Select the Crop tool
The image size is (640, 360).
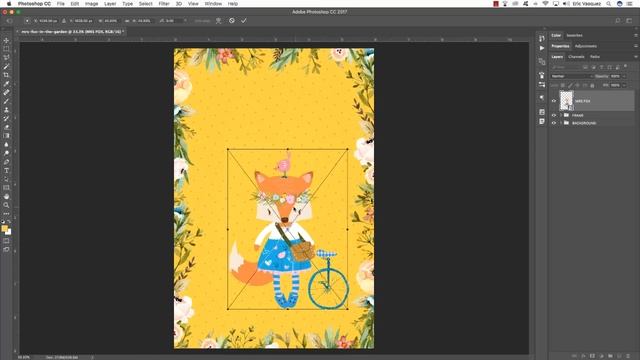point(6,75)
